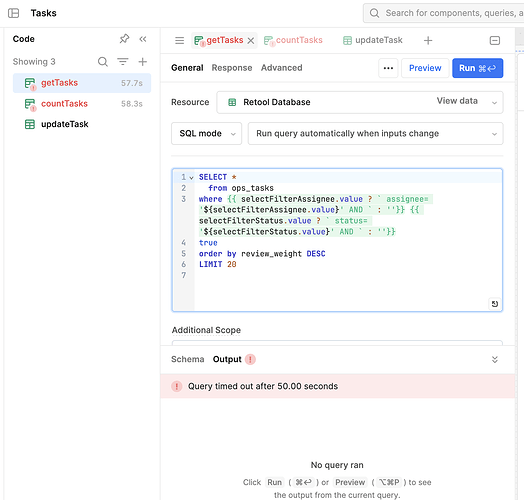The height and width of the screenshot is (500, 524).
Task: Add a new query tab
Action: [x=428, y=40]
